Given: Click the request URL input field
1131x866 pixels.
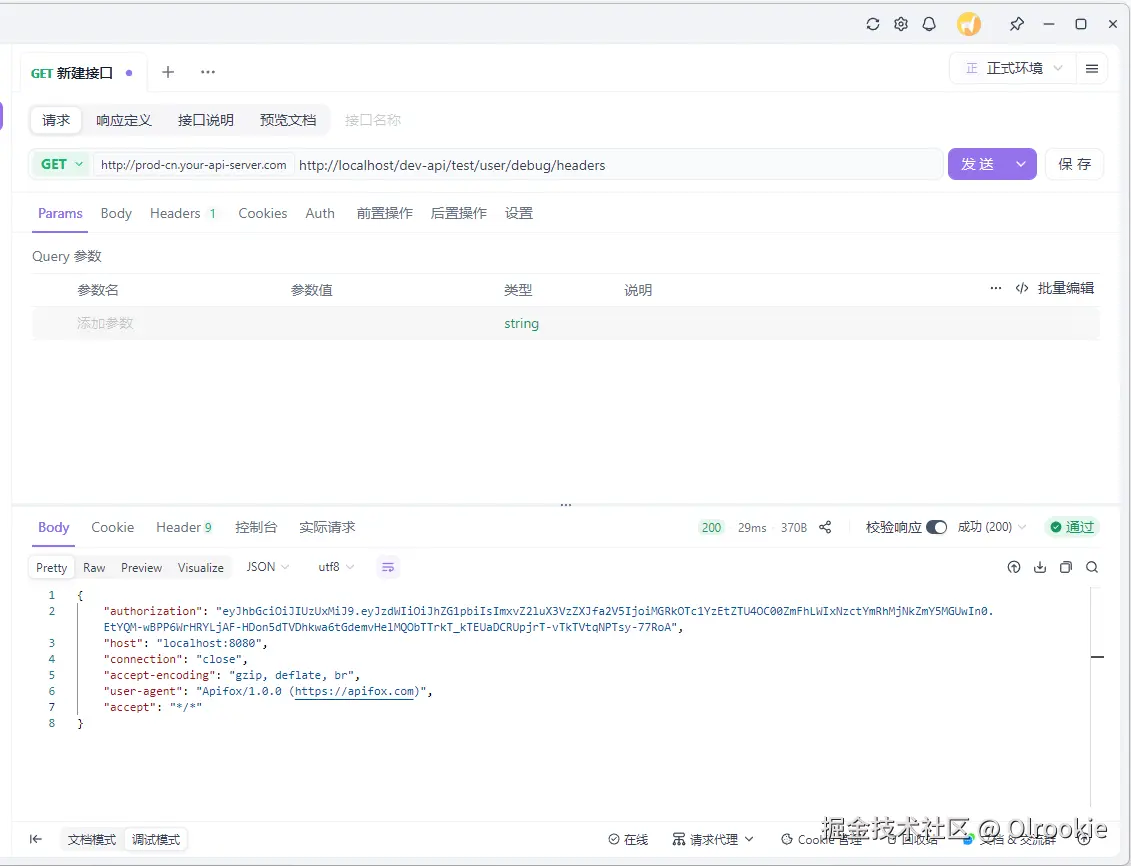Looking at the screenshot, I should click(600, 163).
